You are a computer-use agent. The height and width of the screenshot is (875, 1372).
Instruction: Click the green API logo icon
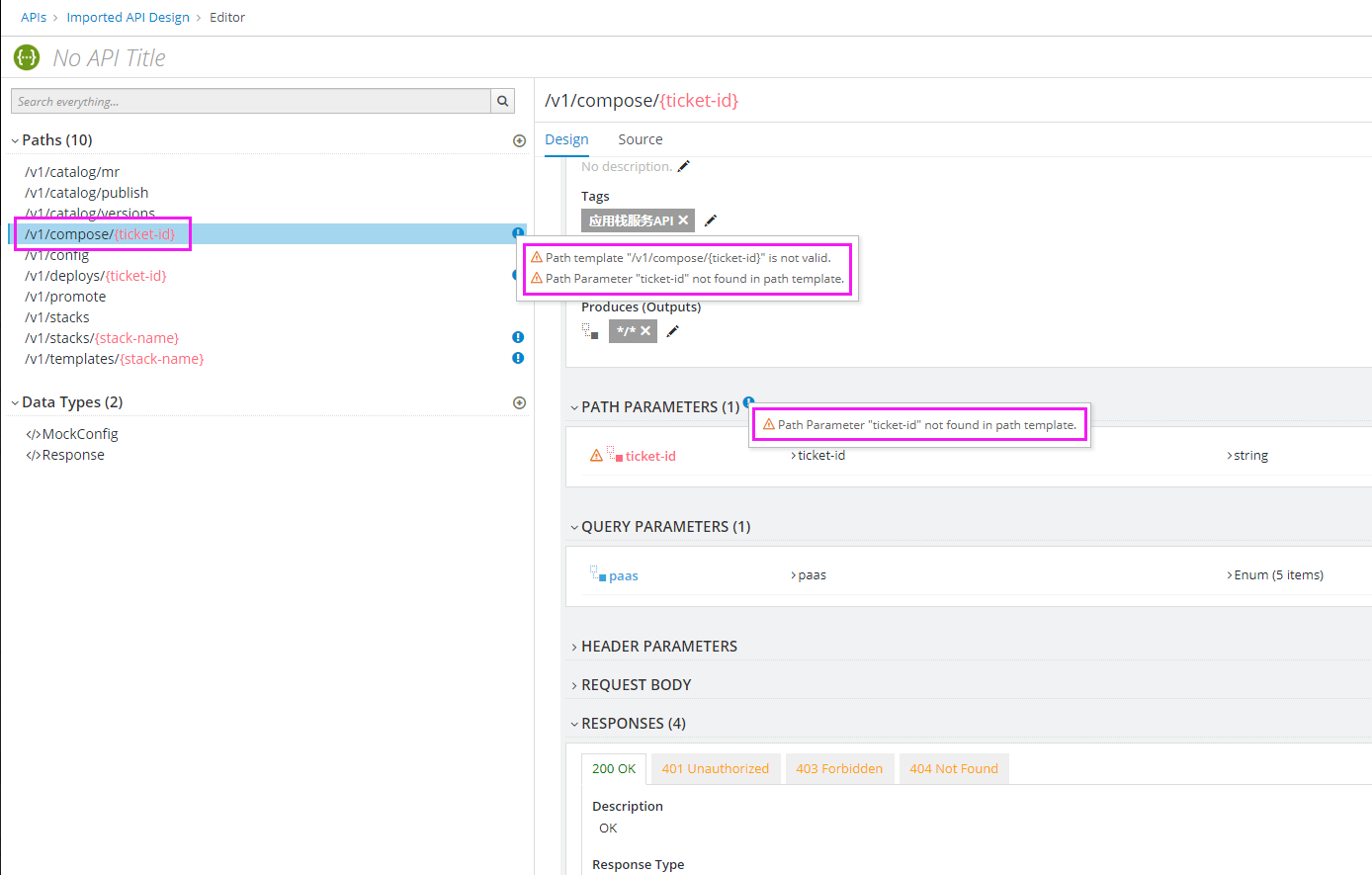click(x=27, y=57)
